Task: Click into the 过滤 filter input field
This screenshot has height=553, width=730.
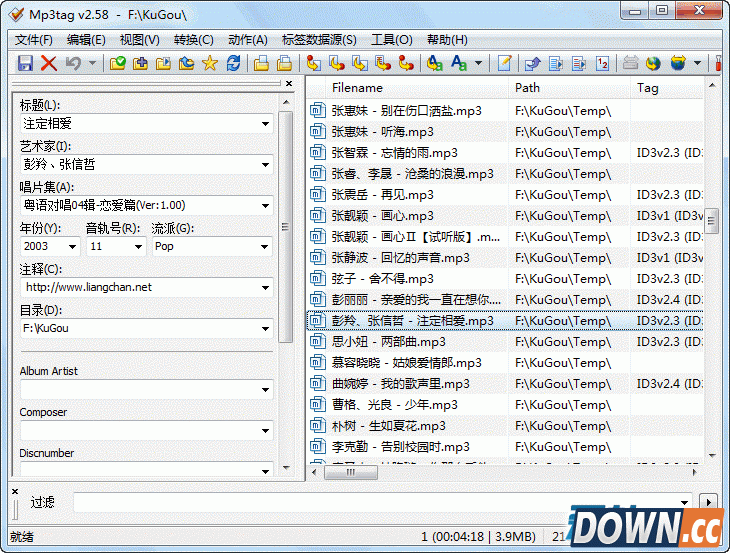Action: pyautogui.click(x=380, y=501)
